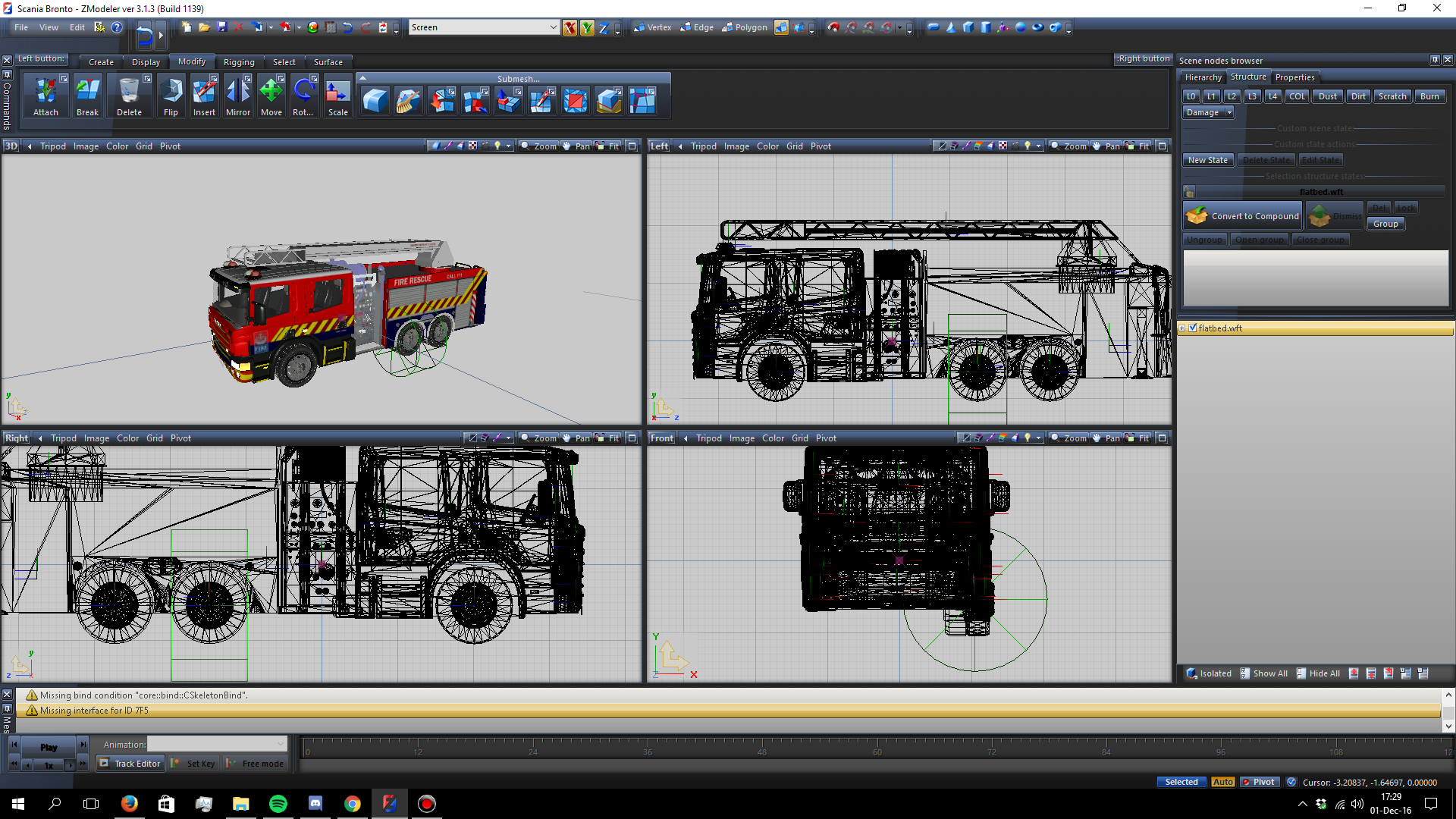The height and width of the screenshot is (819, 1456).
Task: Click the Save floppy disk icon
Action: click(221, 27)
